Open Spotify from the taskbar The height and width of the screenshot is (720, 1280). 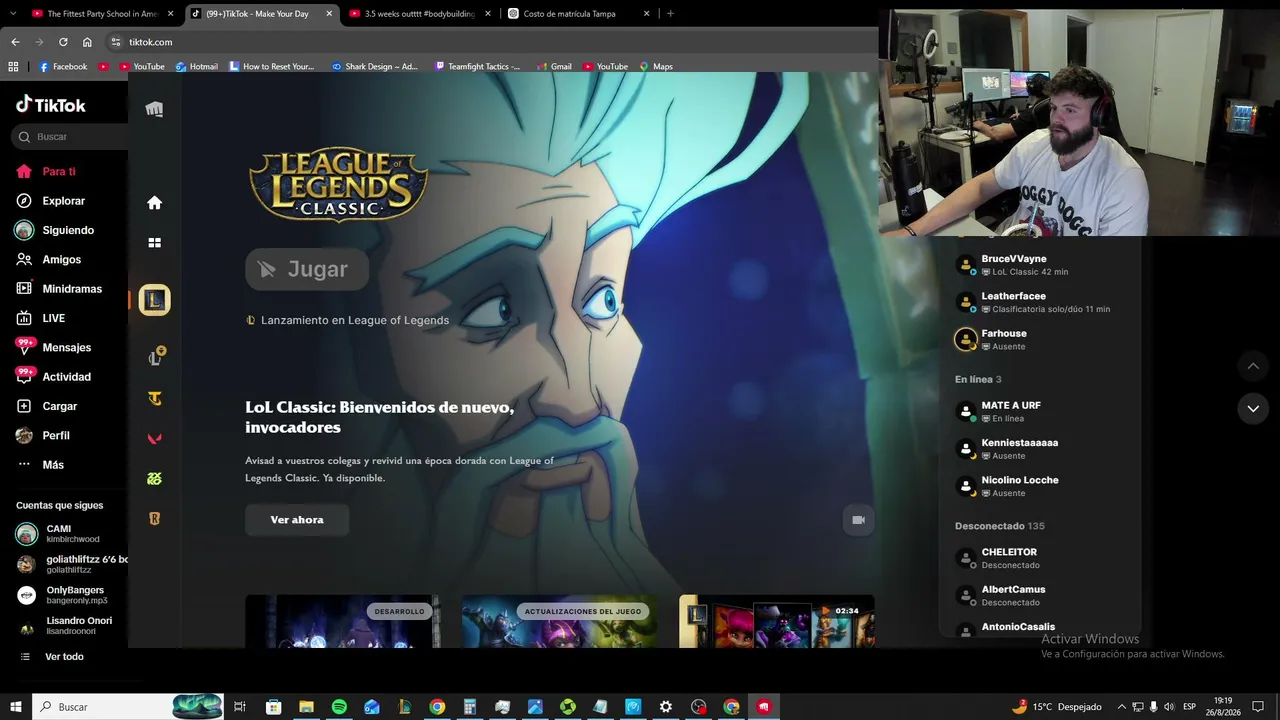click(339, 707)
